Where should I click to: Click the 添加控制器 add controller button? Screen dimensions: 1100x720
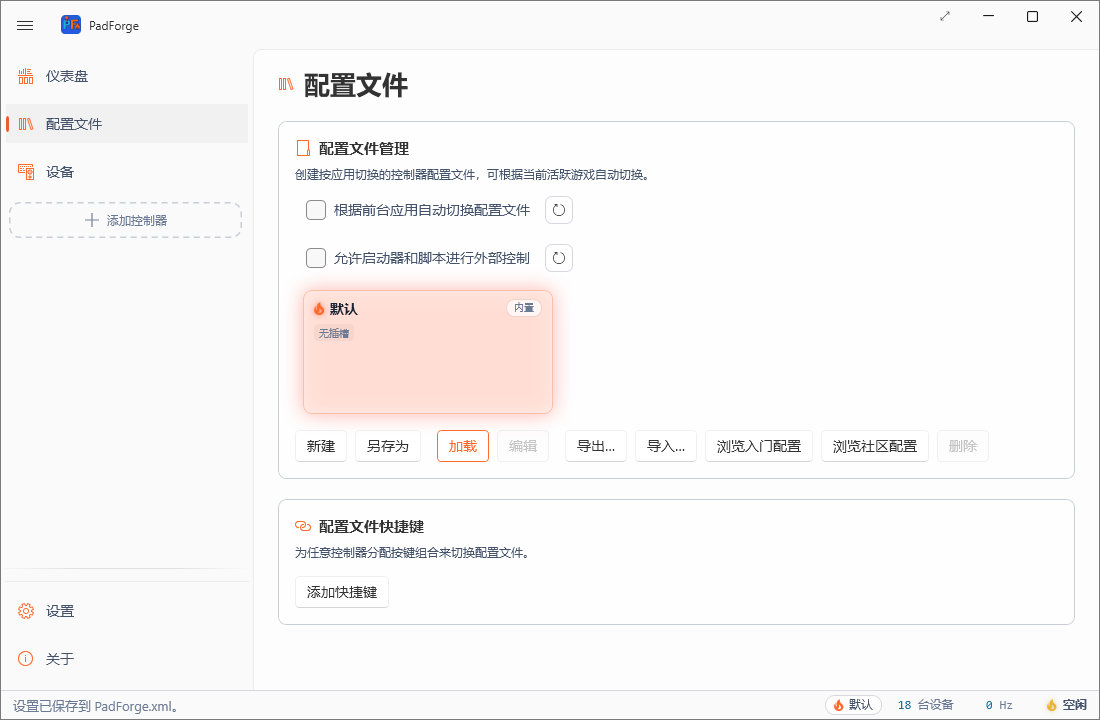point(126,220)
